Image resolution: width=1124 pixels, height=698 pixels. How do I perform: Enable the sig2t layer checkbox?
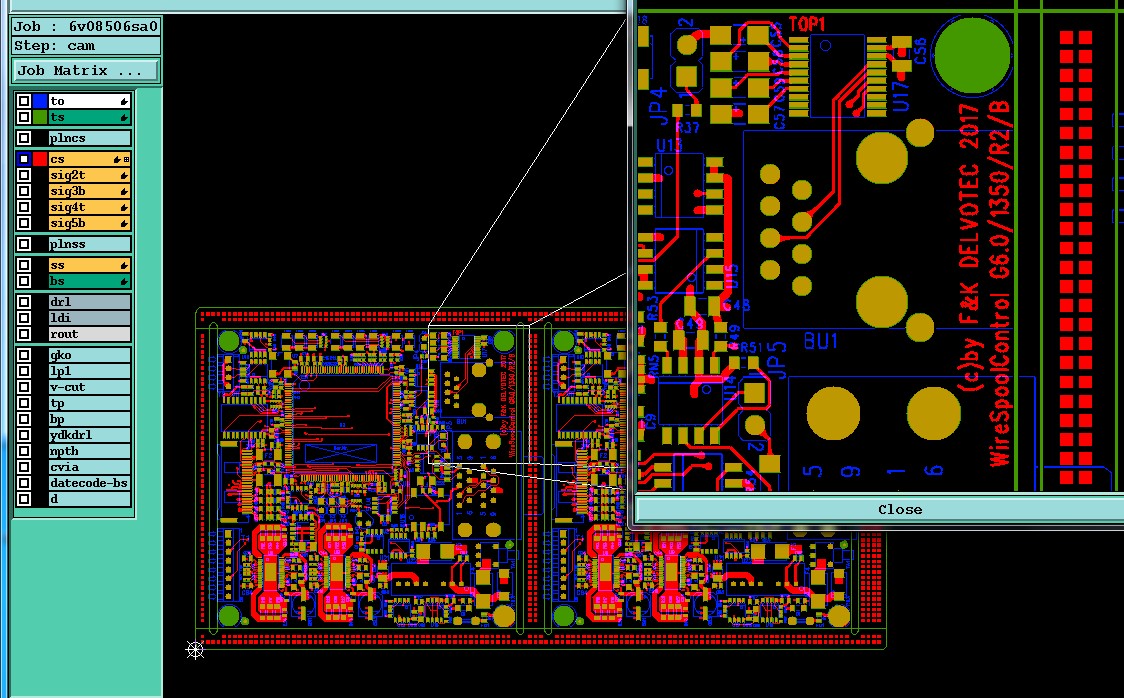coord(24,175)
